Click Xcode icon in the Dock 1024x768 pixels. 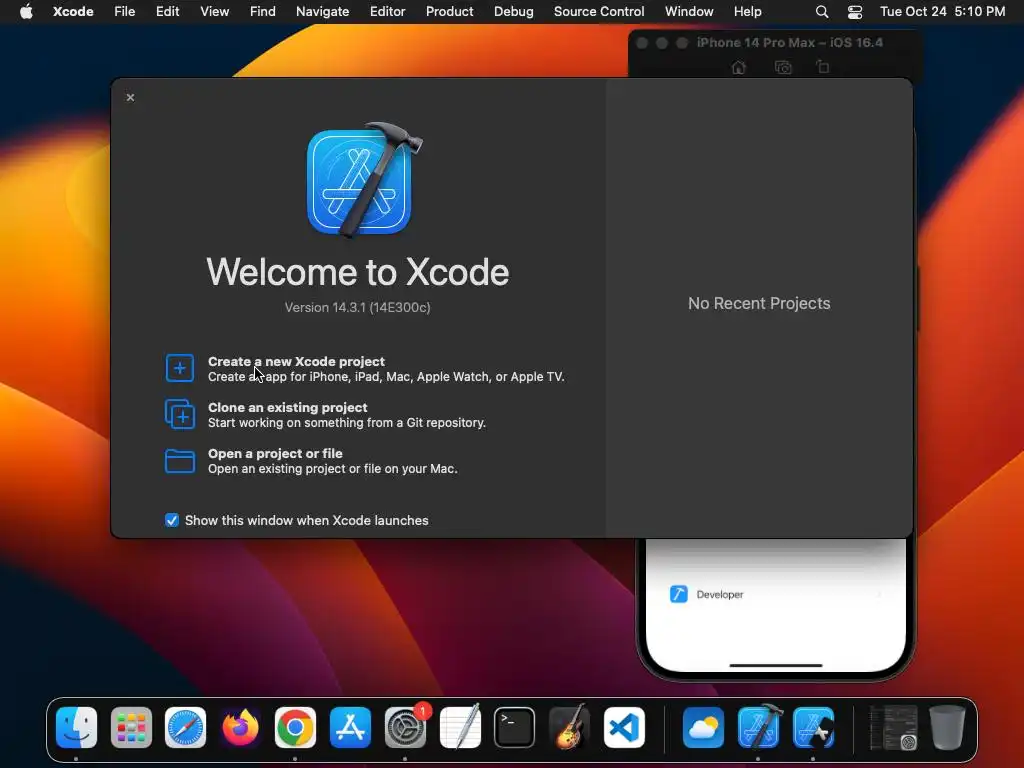[x=759, y=726]
